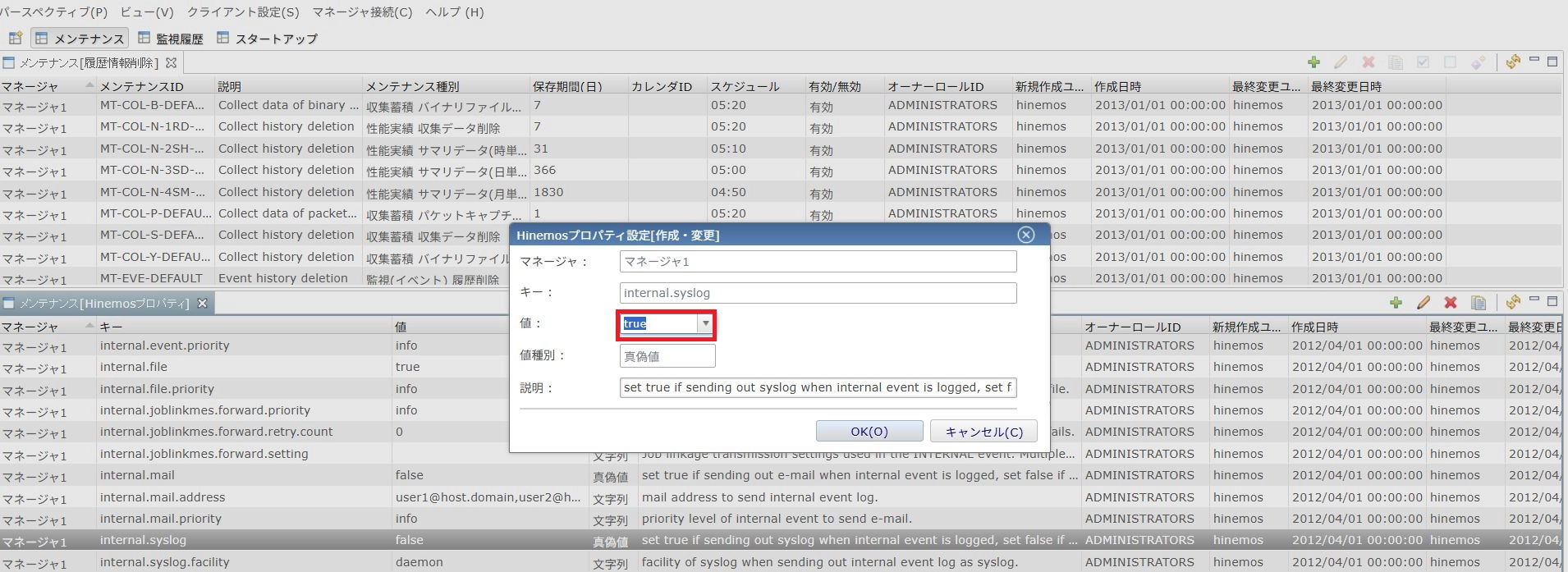Refresh the Hinemos property view
Viewport: 1568px width, 572px height.
click(x=1513, y=303)
